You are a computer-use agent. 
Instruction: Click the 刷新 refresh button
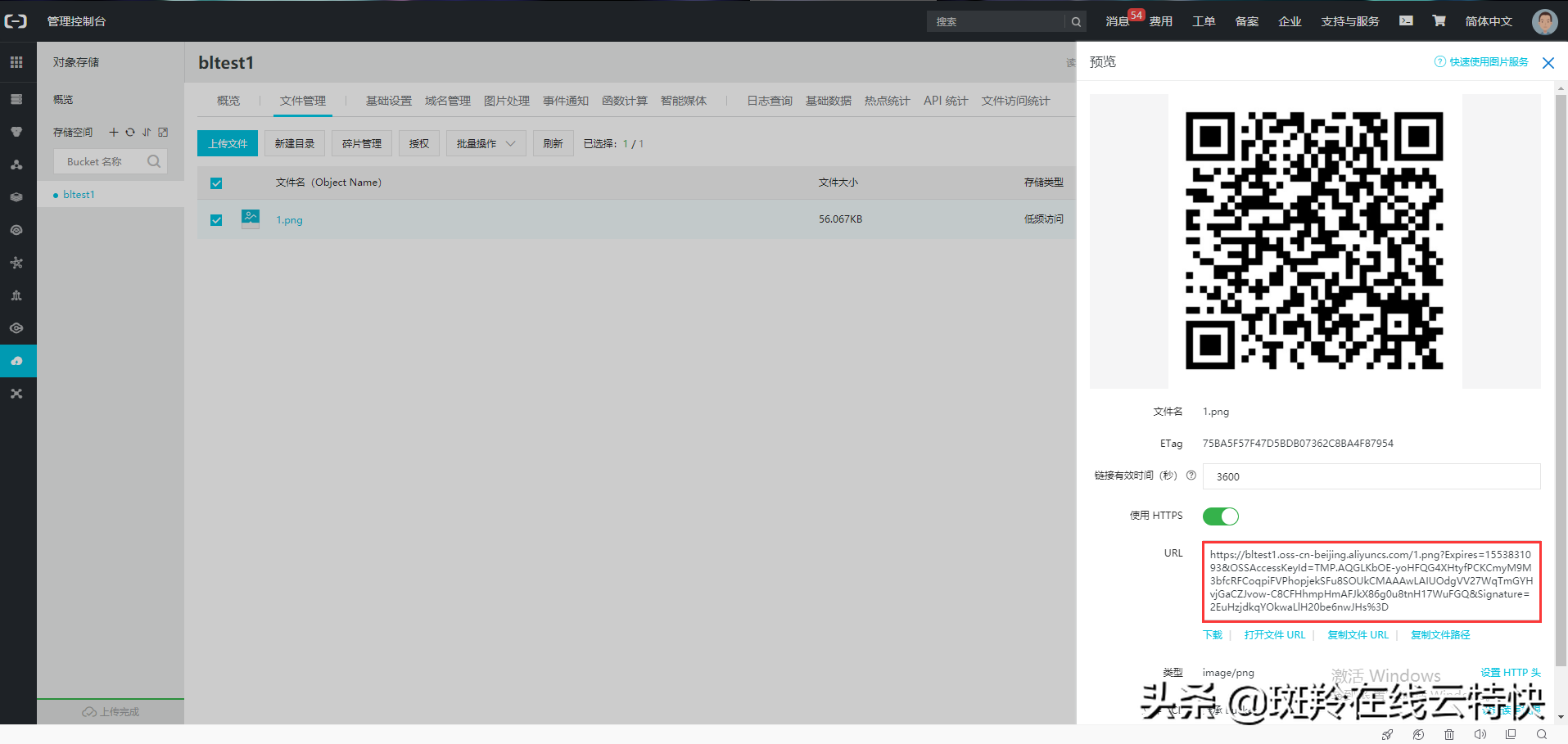coord(554,143)
